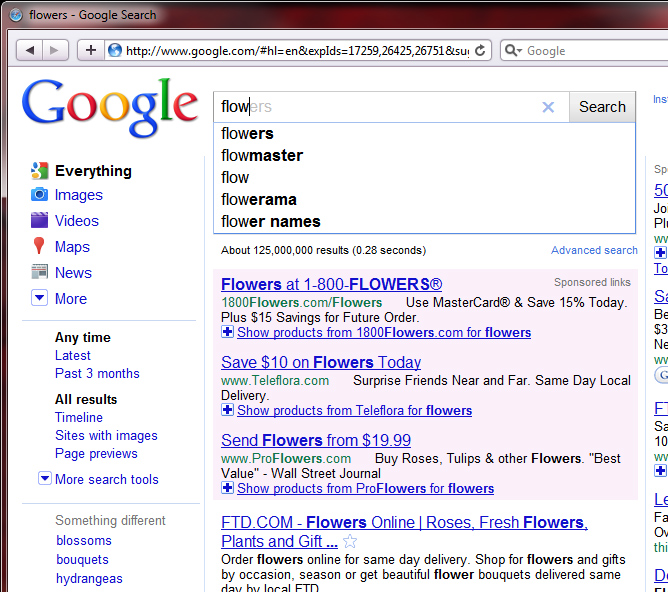Viewport: 668px width, 592px height.
Task: Choose the 'flowerama' suggestion
Action: 424,200
